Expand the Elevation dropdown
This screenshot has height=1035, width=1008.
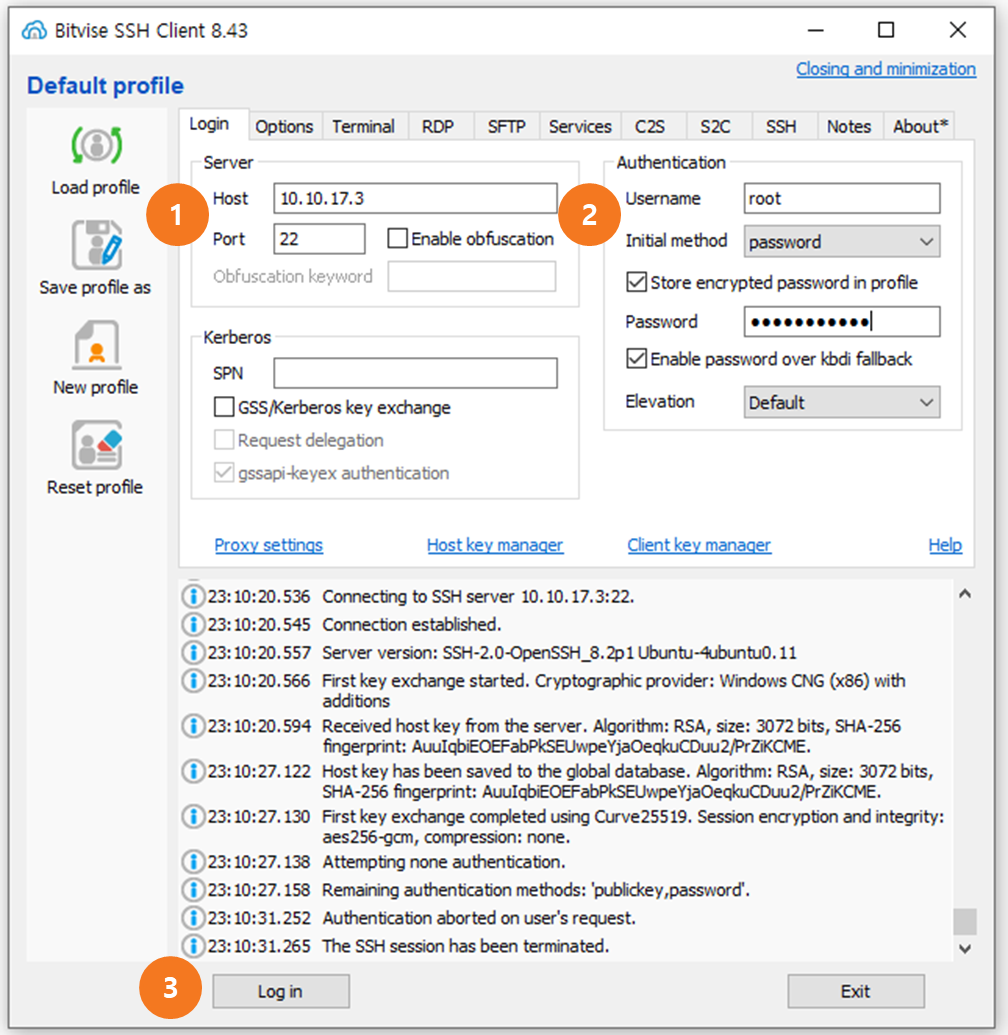pyautogui.click(x=842, y=403)
